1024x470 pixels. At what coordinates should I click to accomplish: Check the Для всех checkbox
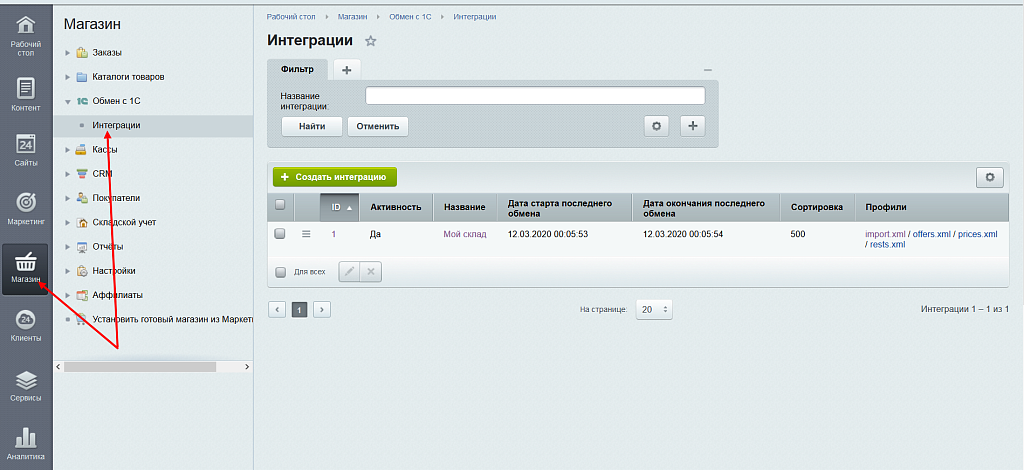280,271
